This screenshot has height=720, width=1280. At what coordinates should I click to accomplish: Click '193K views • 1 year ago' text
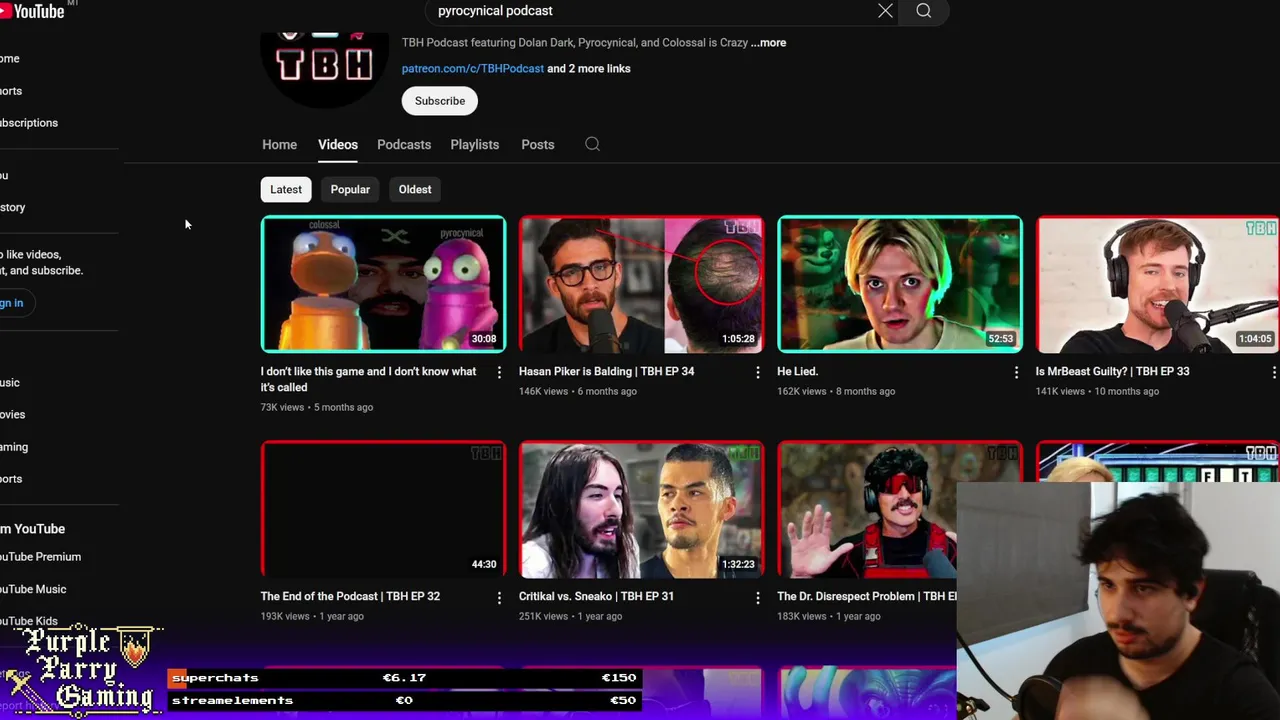pos(312,617)
